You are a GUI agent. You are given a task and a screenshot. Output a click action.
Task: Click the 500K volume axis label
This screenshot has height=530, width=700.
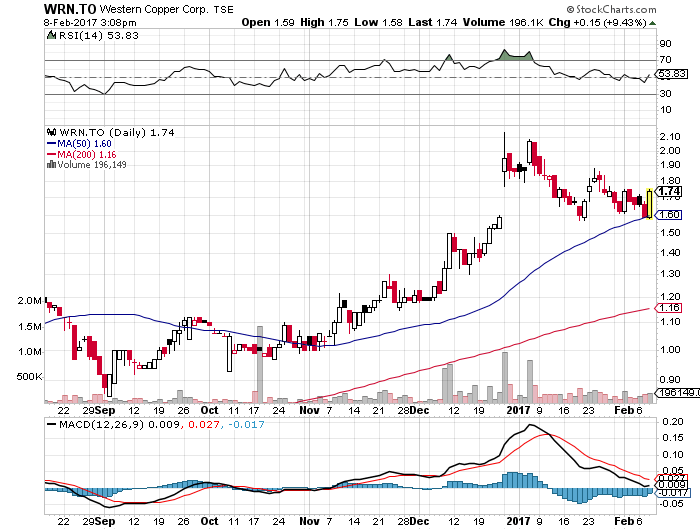tap(29, 377)
